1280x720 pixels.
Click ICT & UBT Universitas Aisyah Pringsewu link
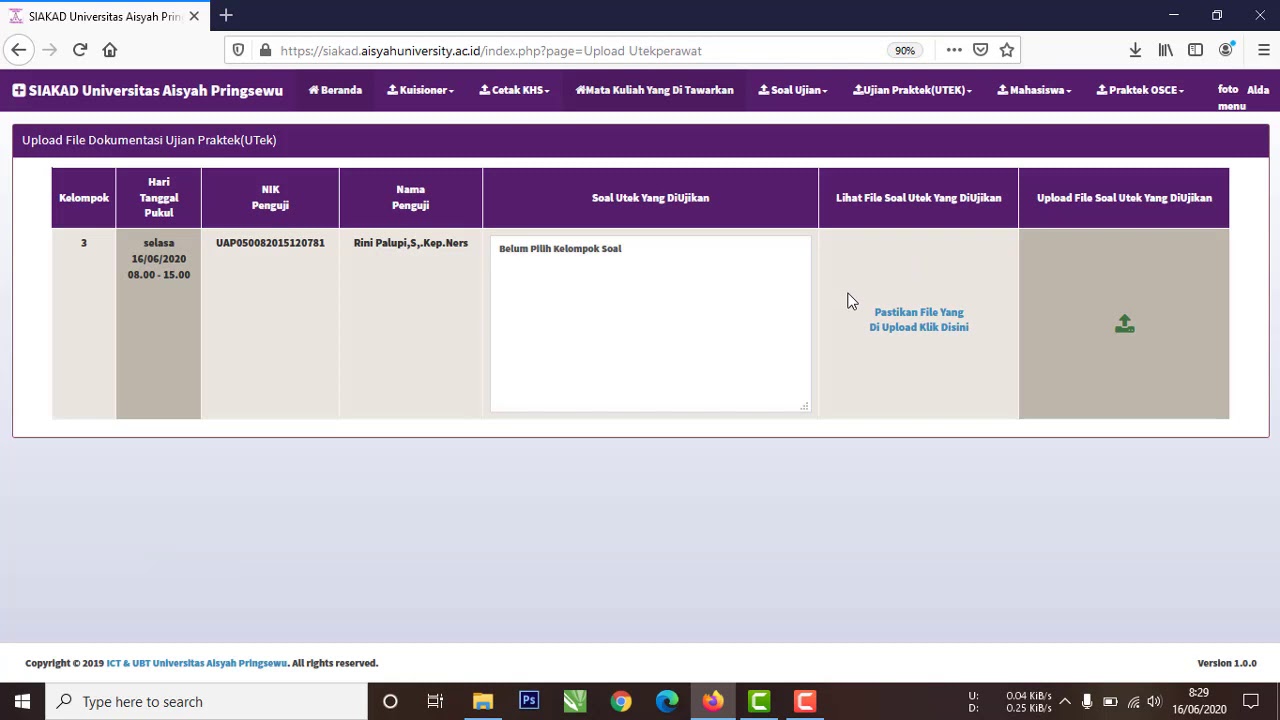point(197,663)
